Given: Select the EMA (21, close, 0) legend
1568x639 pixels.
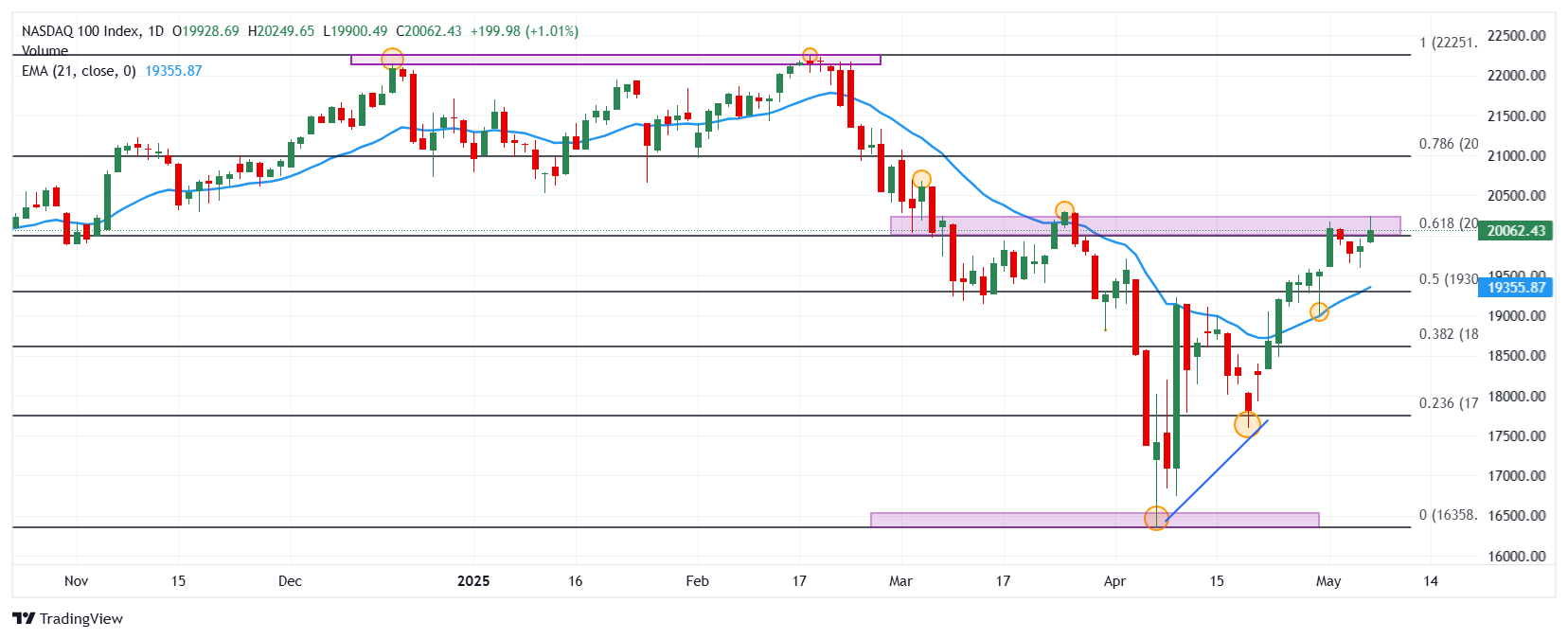Looking at the screenshot, I should tap(112, 71).
